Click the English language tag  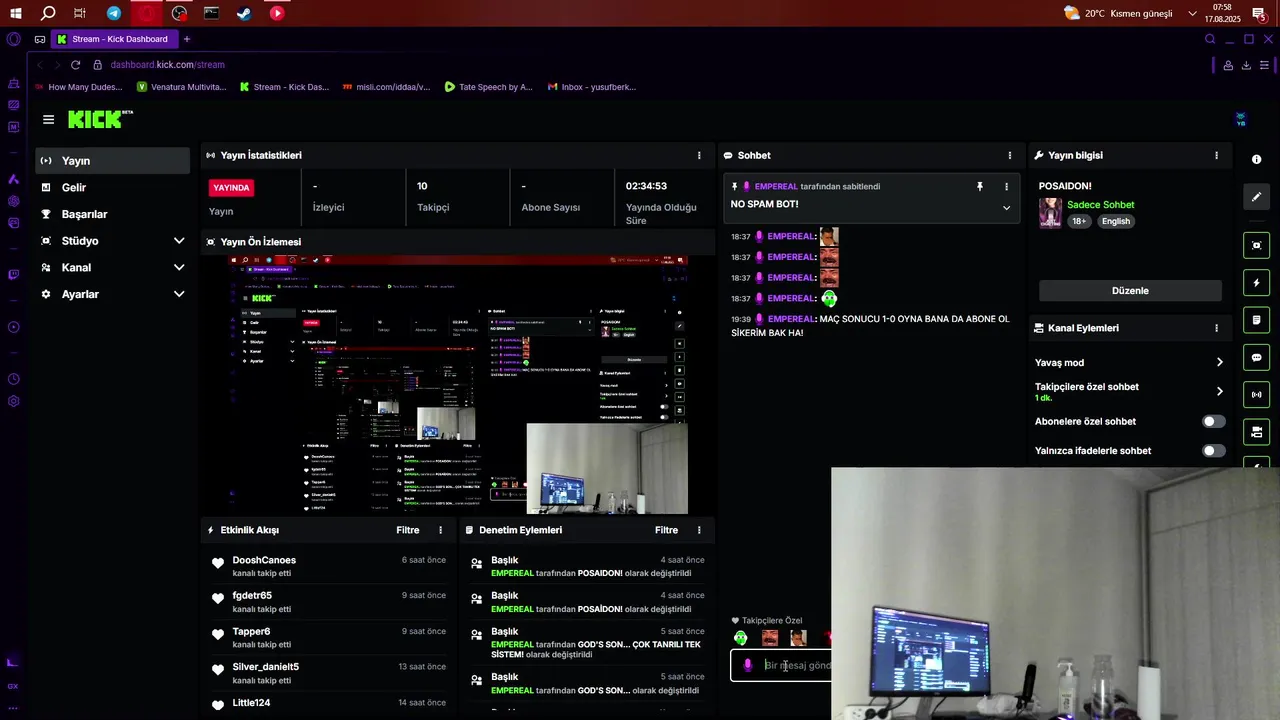1116,221
